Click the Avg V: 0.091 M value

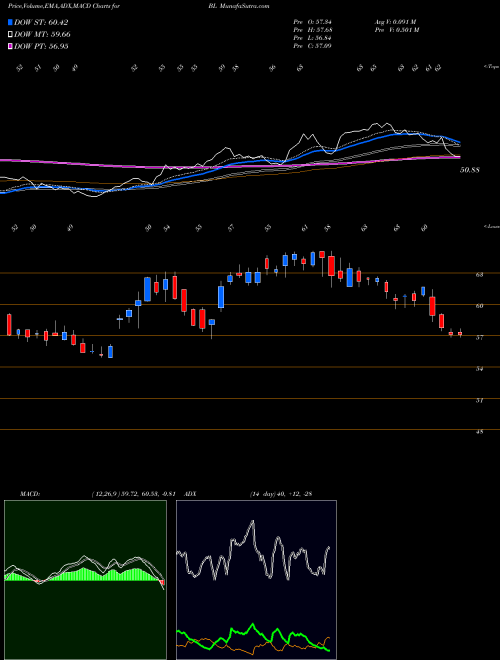pos(395,22)
